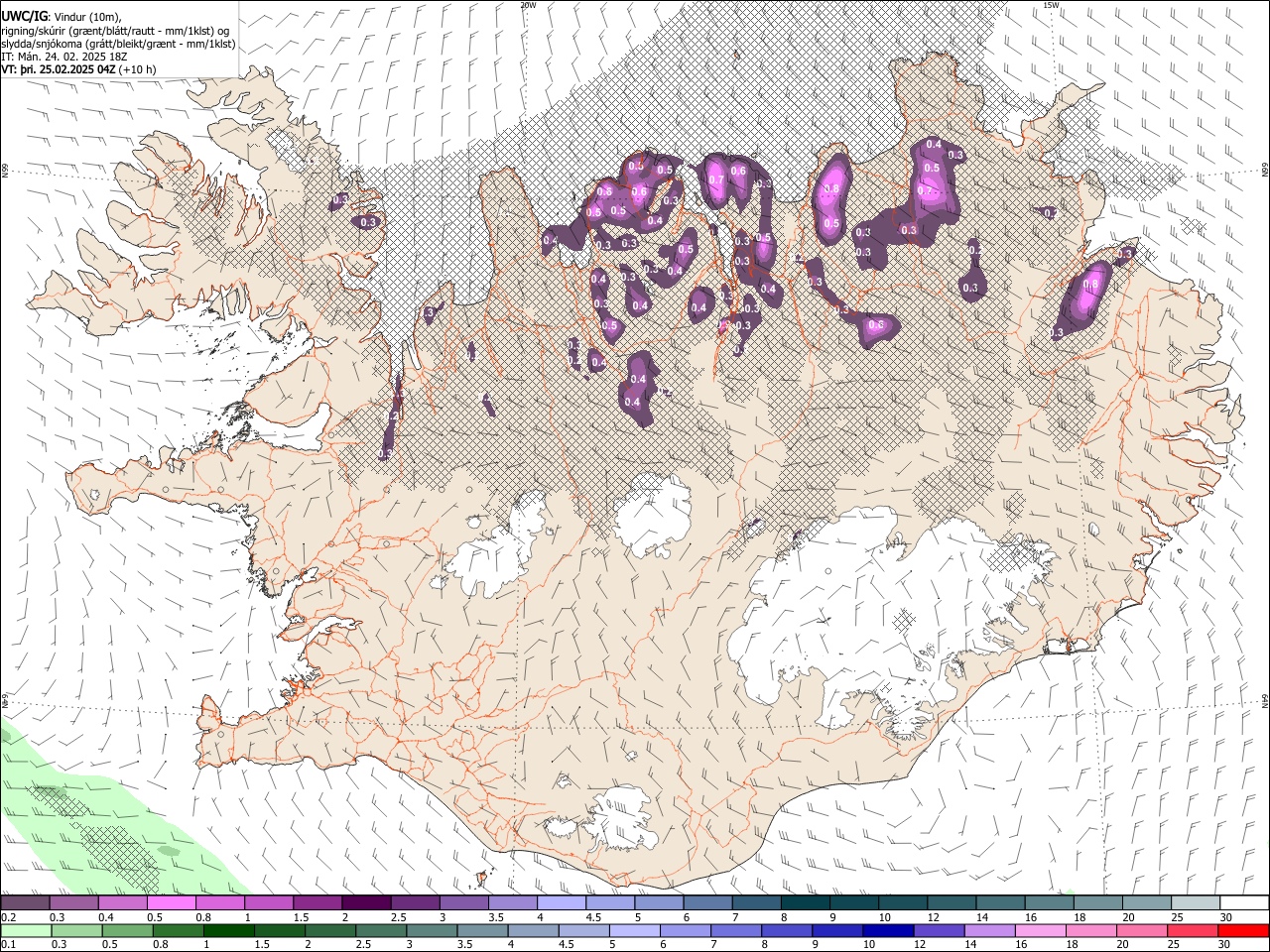Click the bright pink 0.5–0.8 snow legend swatch
Viewport: 1270px width, 952px height.
click(x=171, y=903)
